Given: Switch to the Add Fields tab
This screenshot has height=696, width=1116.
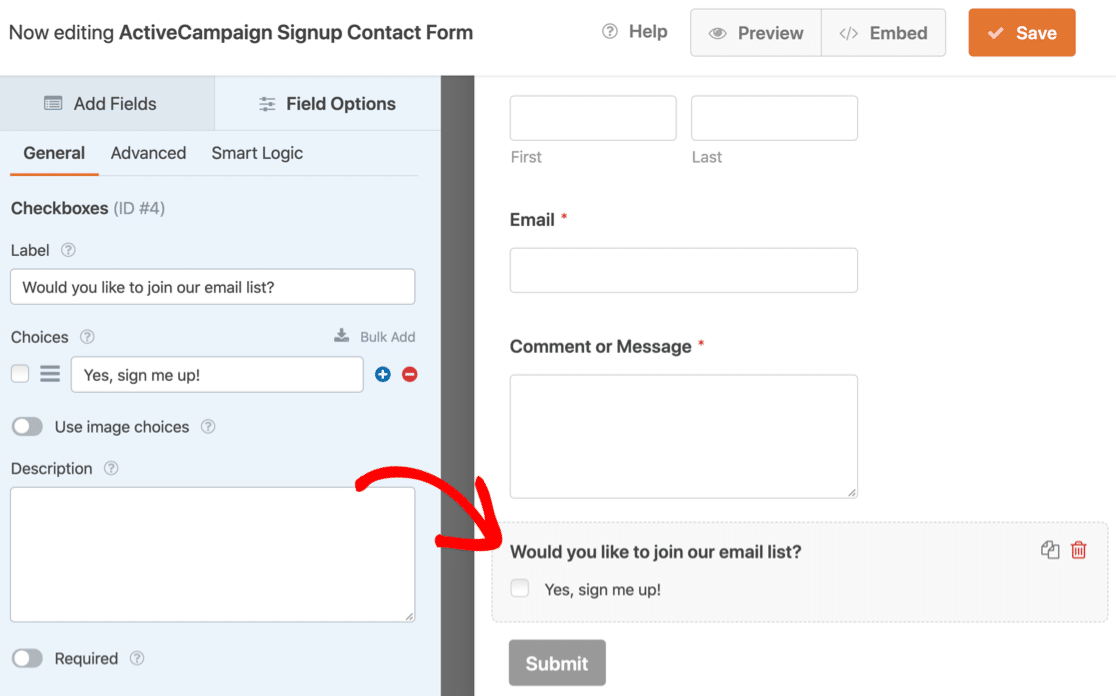Looking at the screenshot, I should click(101, 104).
